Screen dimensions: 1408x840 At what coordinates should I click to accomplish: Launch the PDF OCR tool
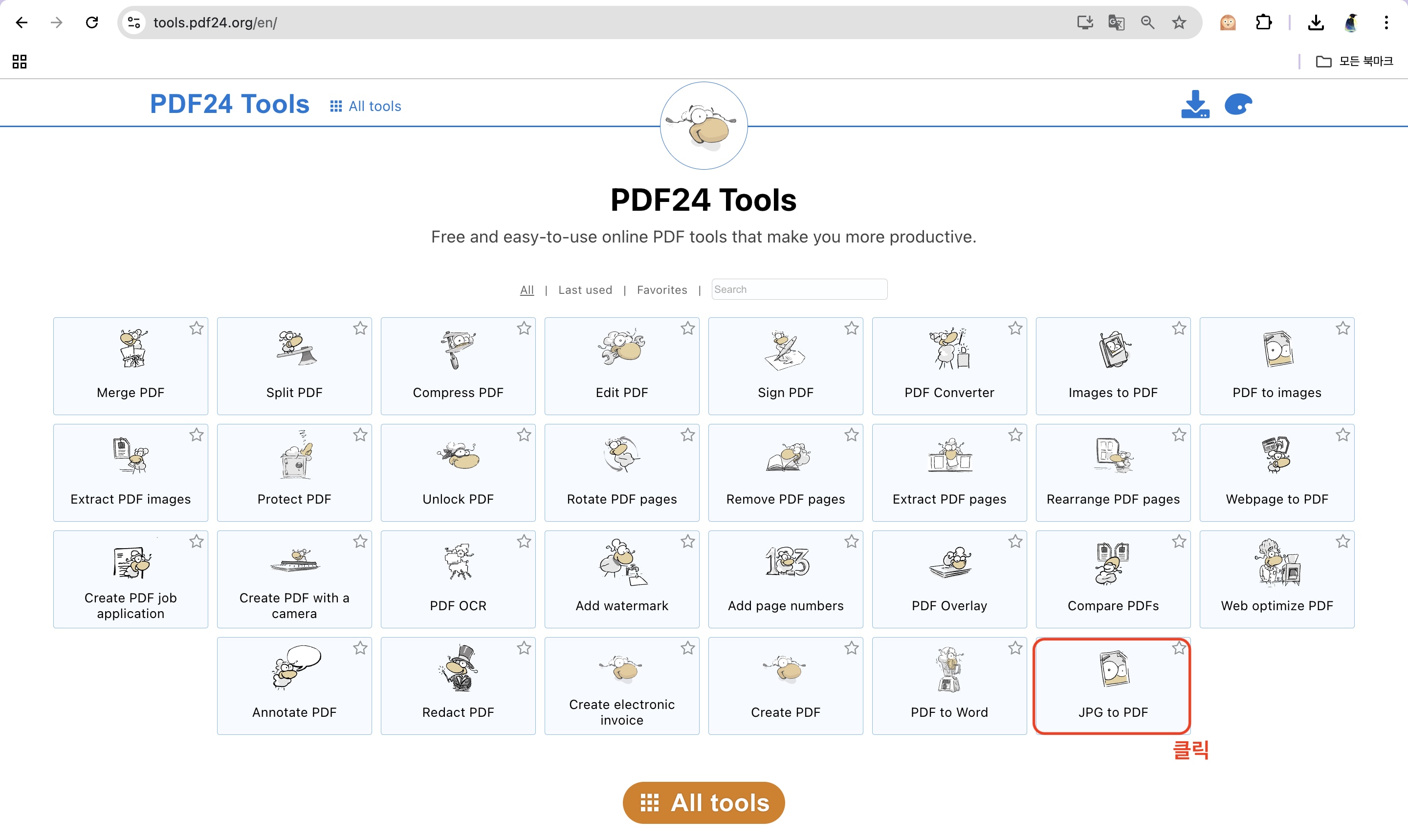[458, 579]
